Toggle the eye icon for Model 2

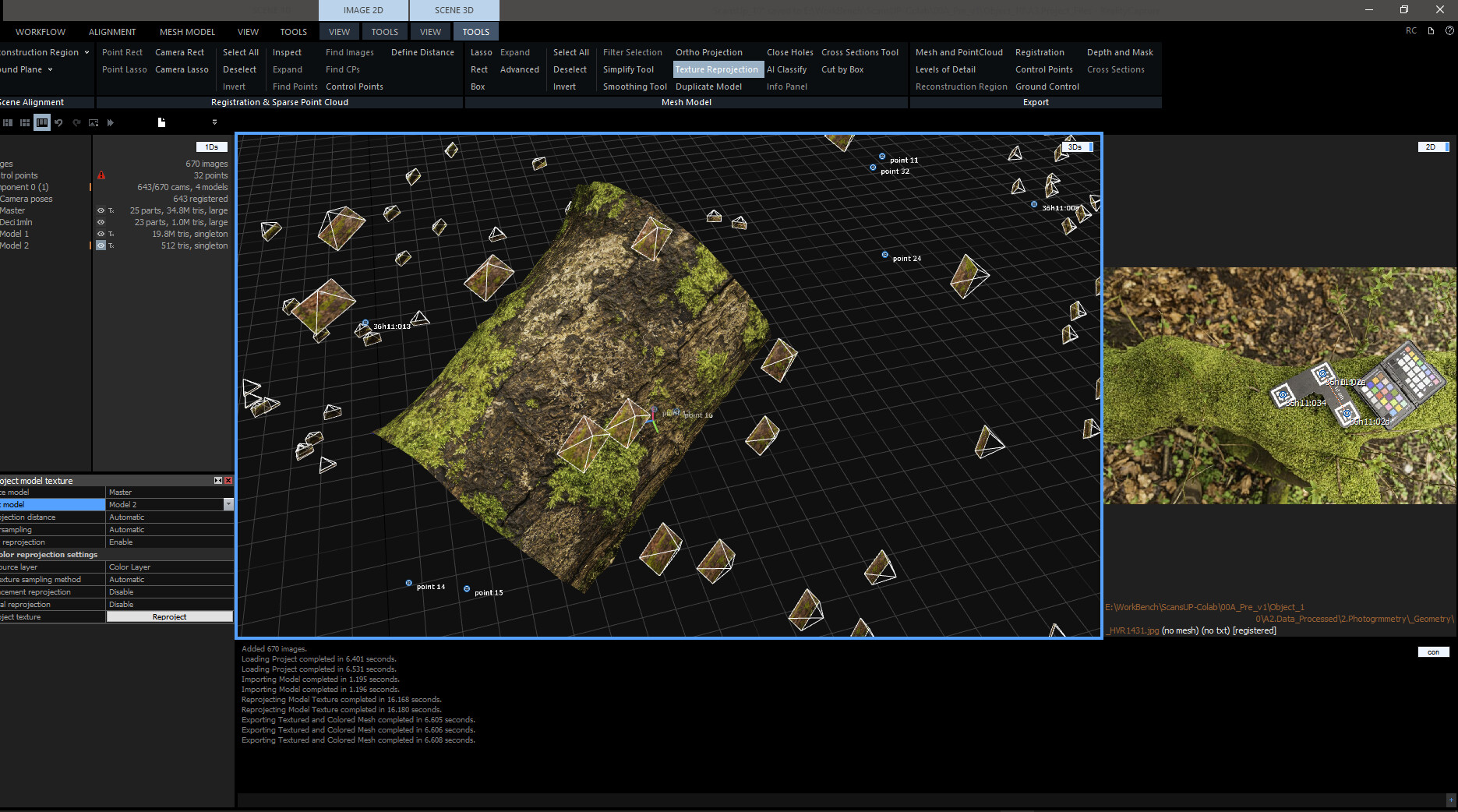(x=101, y=245)
